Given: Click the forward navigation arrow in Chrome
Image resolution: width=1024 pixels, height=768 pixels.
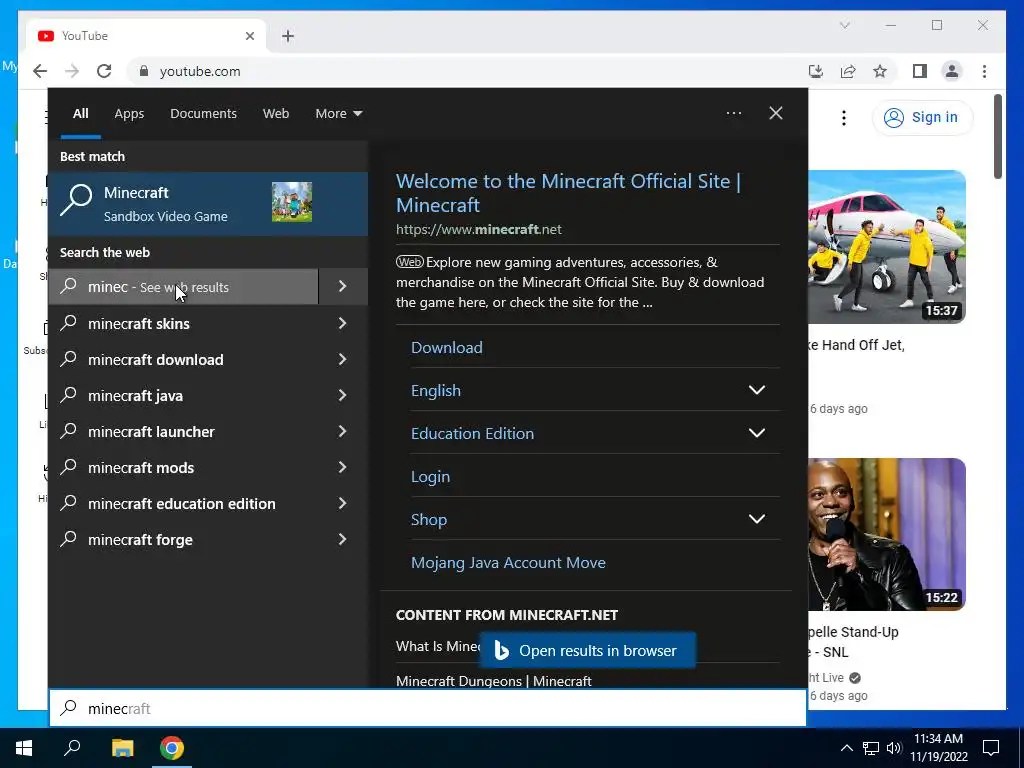Looking at the screenshot, I should tap(72, 71).
